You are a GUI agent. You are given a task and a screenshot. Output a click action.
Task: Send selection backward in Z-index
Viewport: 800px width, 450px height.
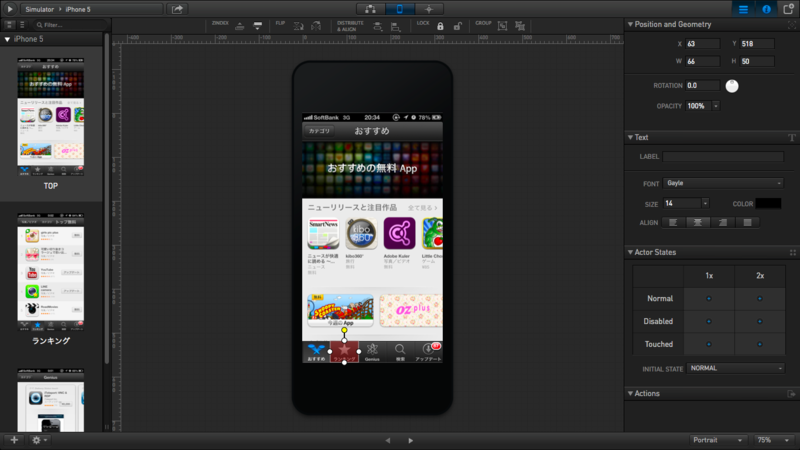point(258,26)
